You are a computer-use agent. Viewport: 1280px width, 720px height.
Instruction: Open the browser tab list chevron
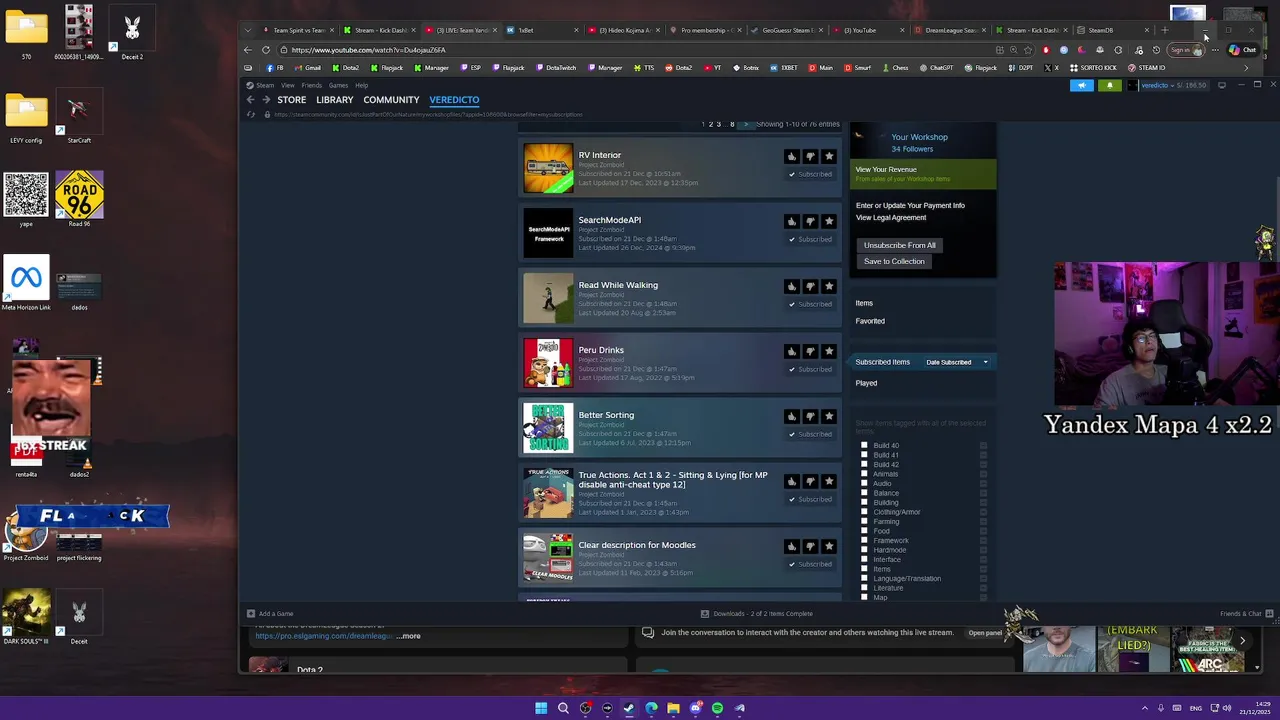point(248,30)
